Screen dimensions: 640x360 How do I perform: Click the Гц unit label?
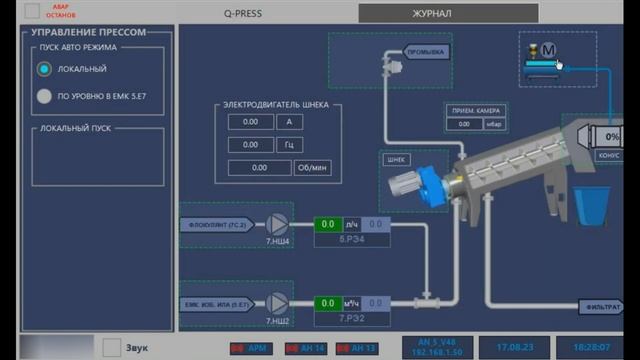click(289, 145)
